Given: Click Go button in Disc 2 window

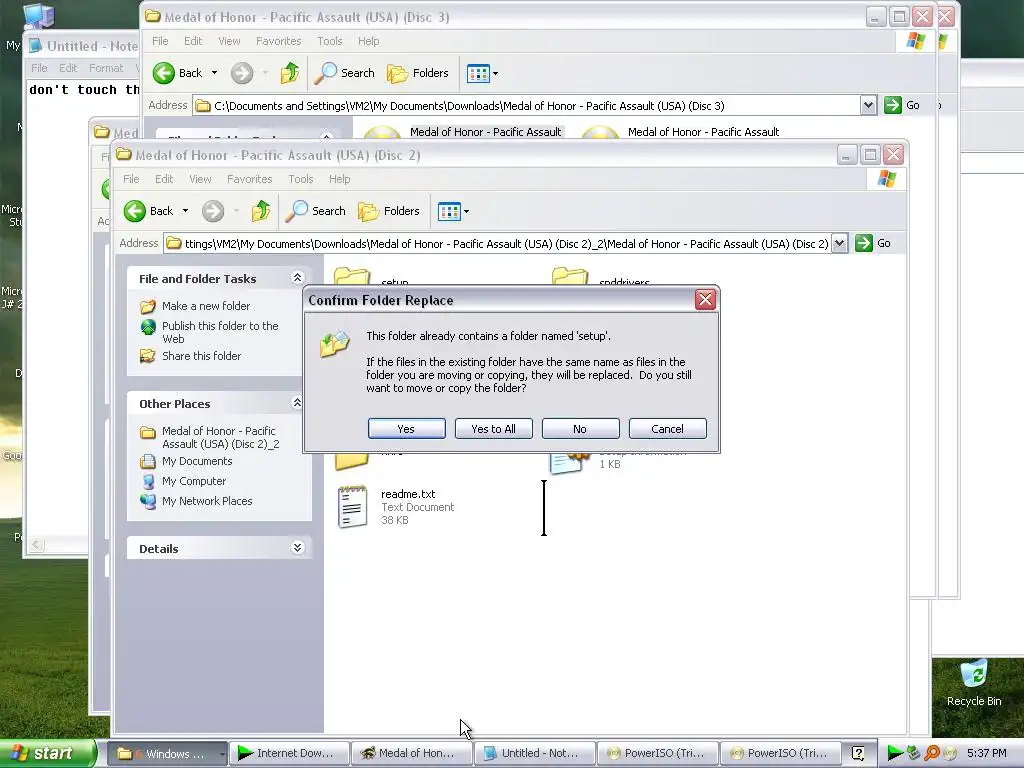Looking at the screenshot, I should tap(873, 243).
